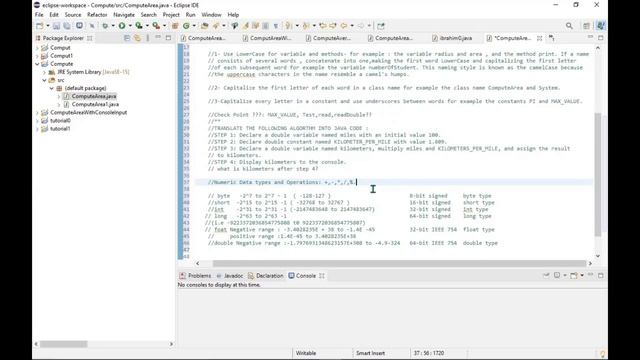This screenshot has height=360, width=640.
Task: Collapse the Compute project node
Action: pyautogui.click(x=38, y=64)
